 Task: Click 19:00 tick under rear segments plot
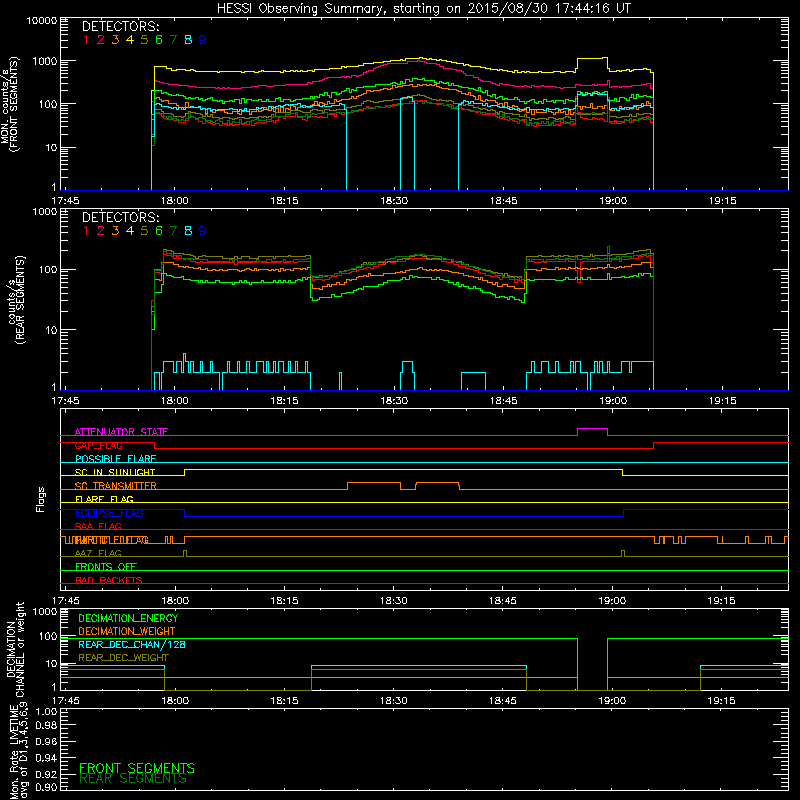point(613,401)
